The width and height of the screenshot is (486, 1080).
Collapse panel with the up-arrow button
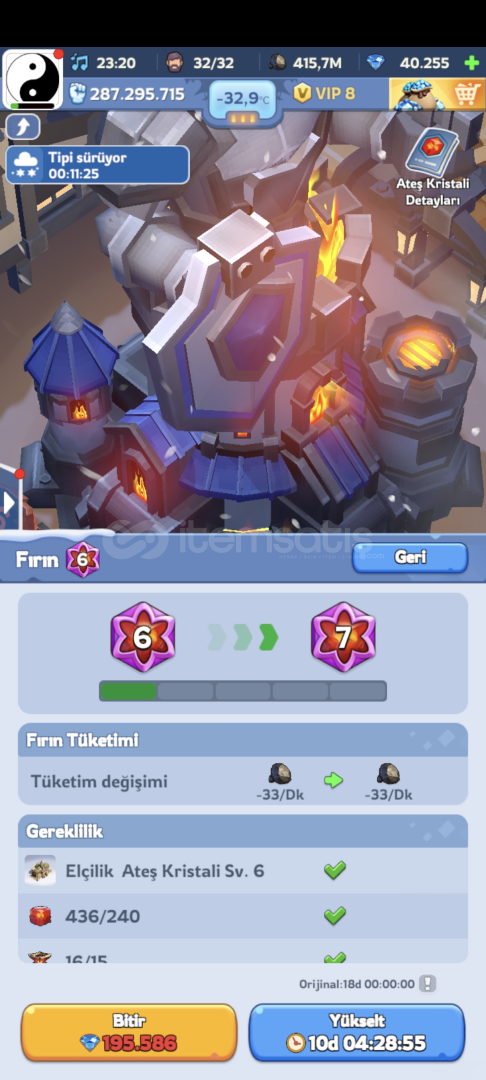(x=23, y=127)
